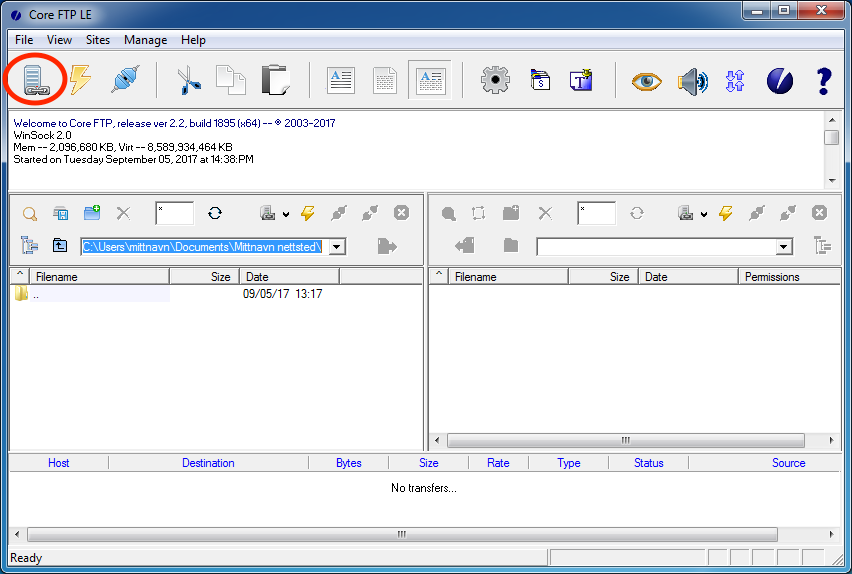Open help via question mark icon
This screenshot has width=852, height=574.
click(824, 81)
